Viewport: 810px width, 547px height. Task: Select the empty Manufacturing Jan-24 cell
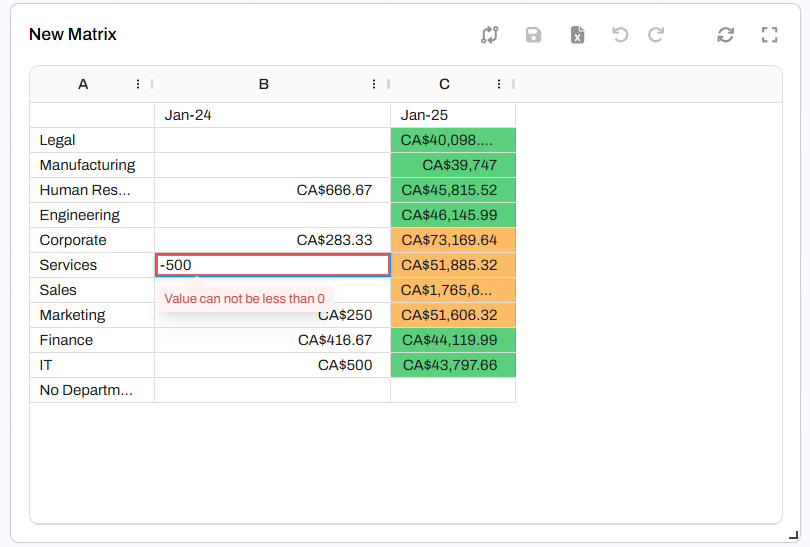pos(272,165)
